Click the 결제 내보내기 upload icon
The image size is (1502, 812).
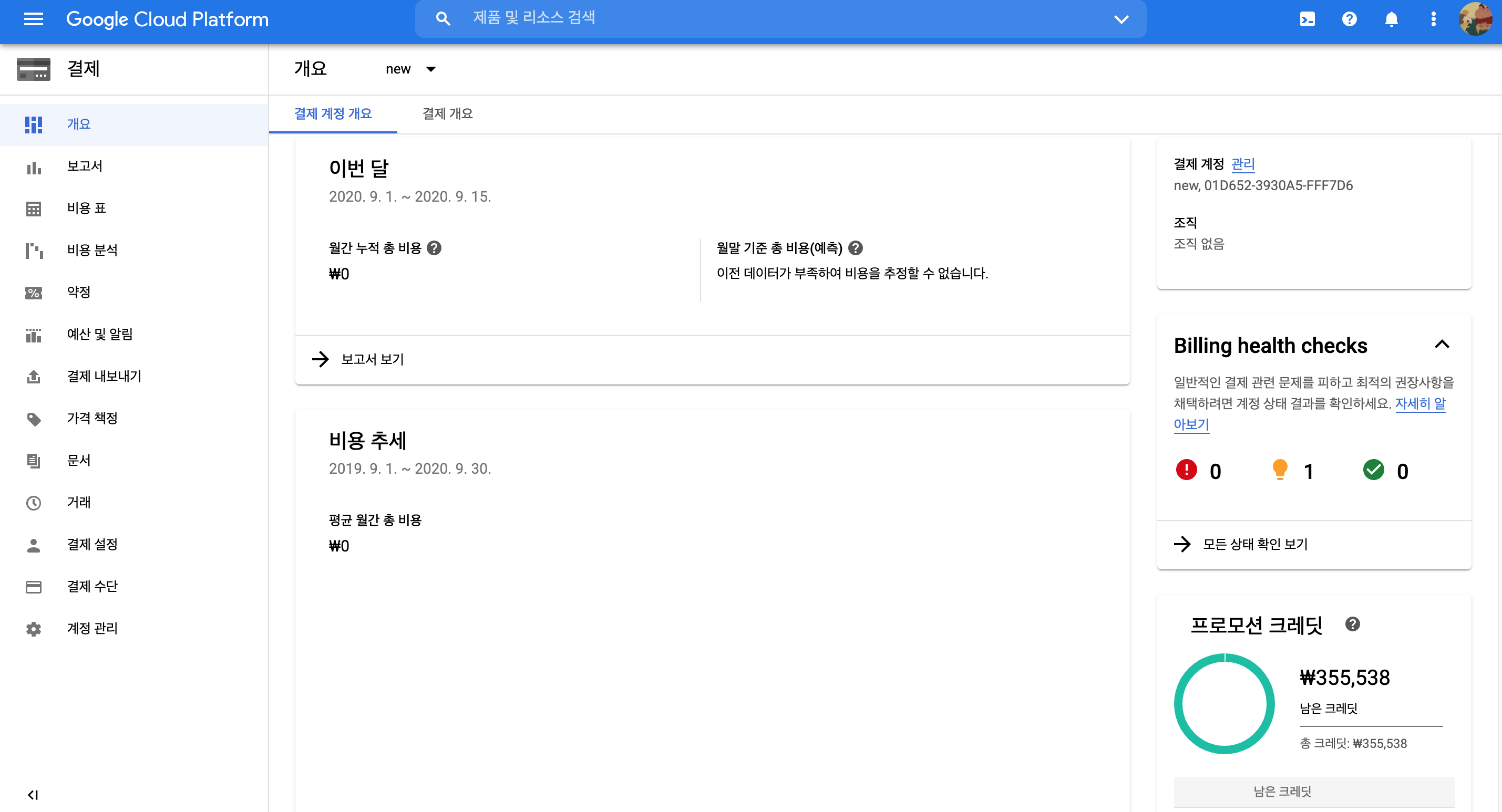33,377
